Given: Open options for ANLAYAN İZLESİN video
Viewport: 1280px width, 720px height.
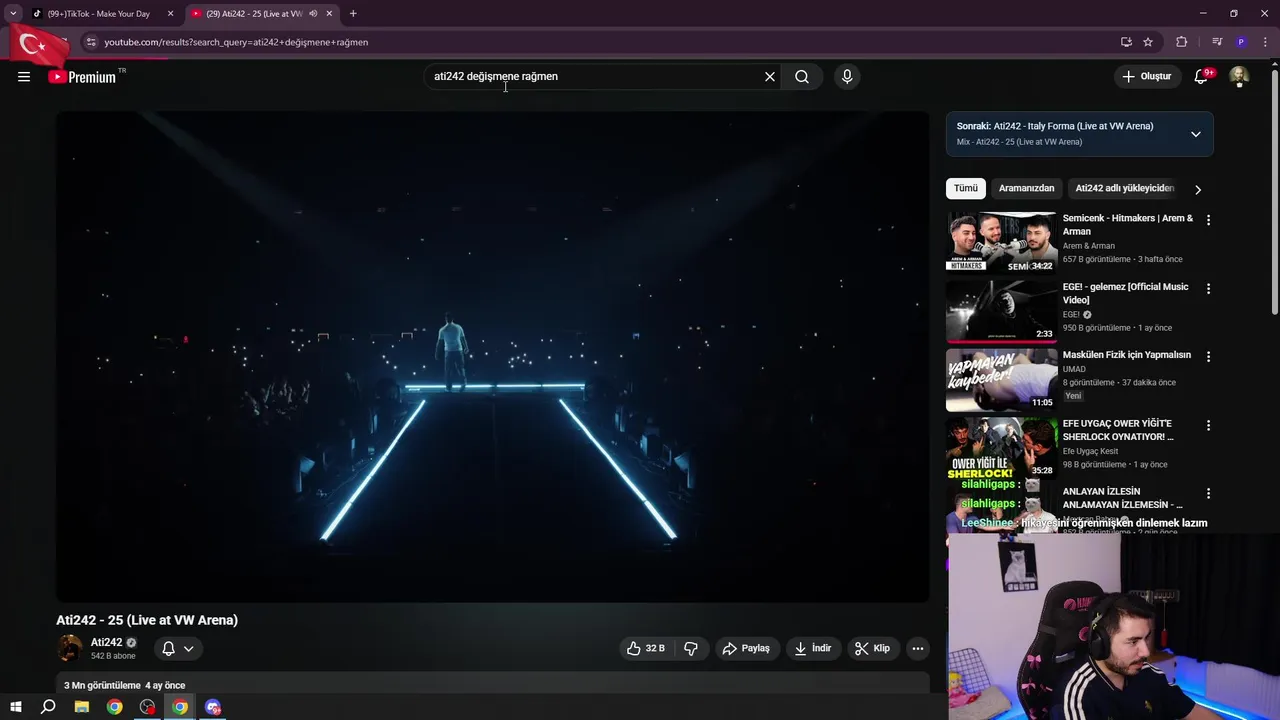Looking at the screenshot, I should coord(1208,493).
